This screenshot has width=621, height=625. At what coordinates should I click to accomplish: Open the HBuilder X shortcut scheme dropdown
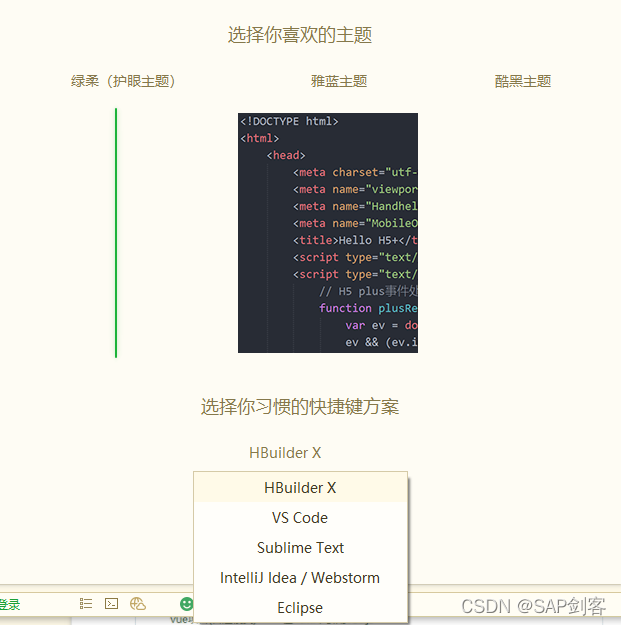[285, 453]
